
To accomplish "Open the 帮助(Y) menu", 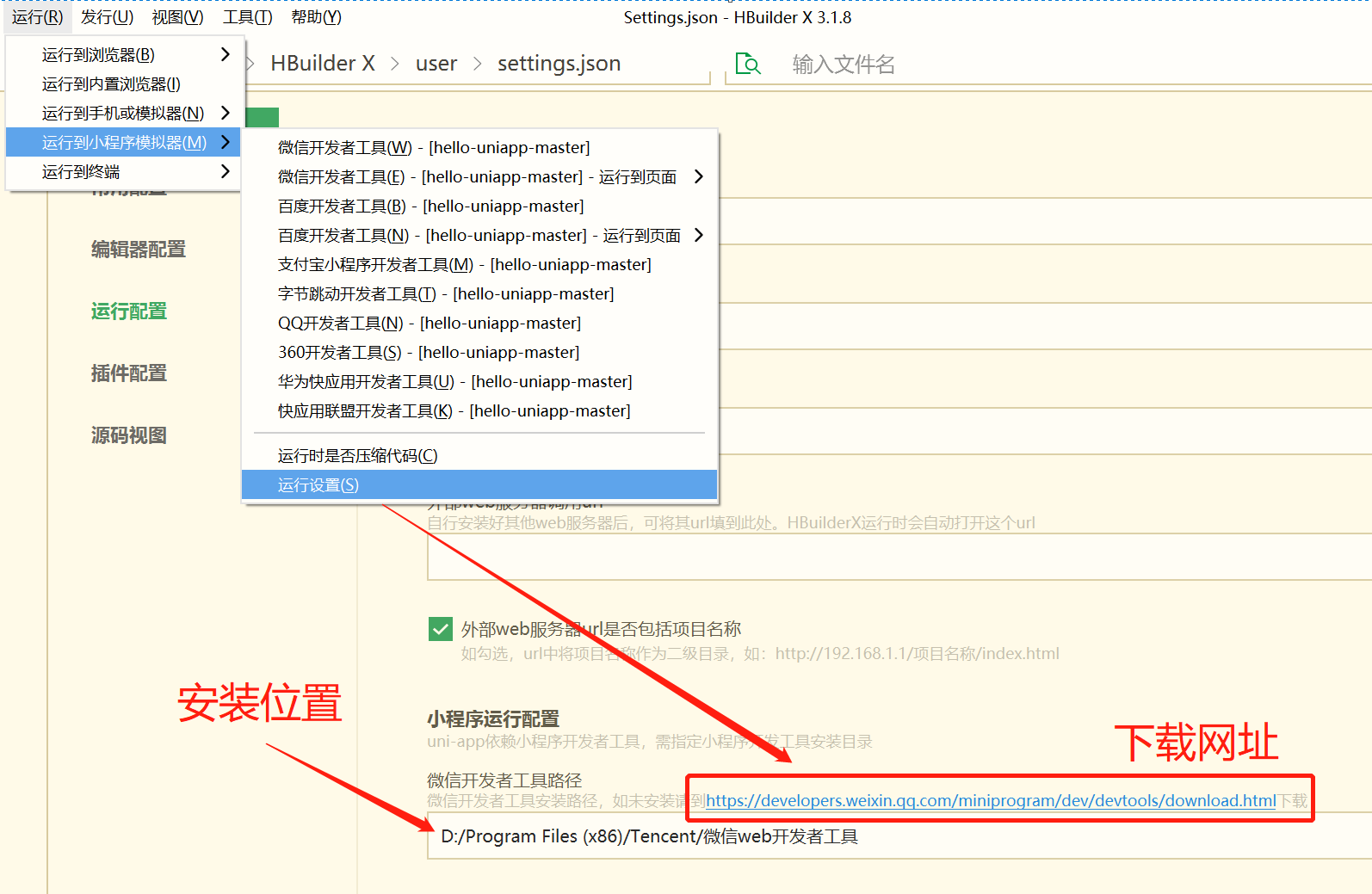I will click(316, 17).
